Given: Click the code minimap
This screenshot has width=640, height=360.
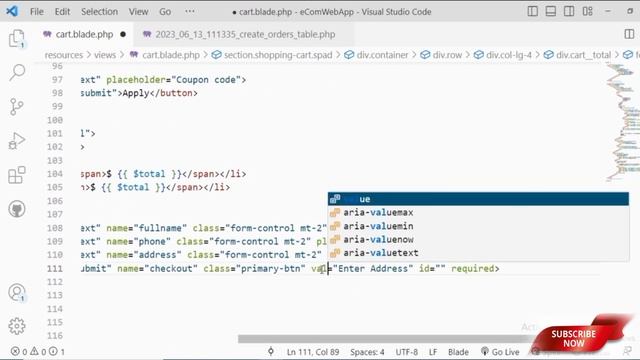Looking at the screenshot, I should pyautogui.click(x=623, y=122).
